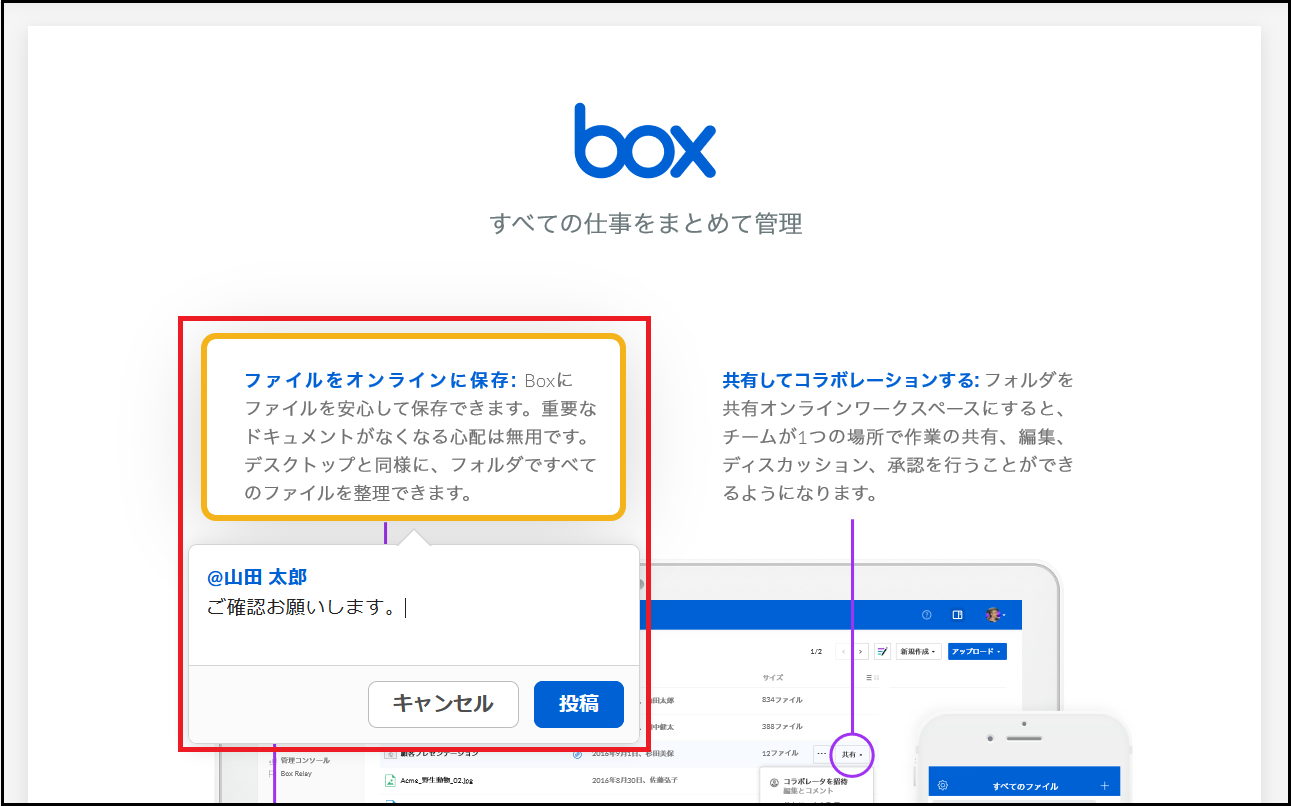Image resolution: width=1291 pixels, height=806 pixels.
Task: Go to the previous page arrow
Action: pyautogui.click(x=842, y=651)
